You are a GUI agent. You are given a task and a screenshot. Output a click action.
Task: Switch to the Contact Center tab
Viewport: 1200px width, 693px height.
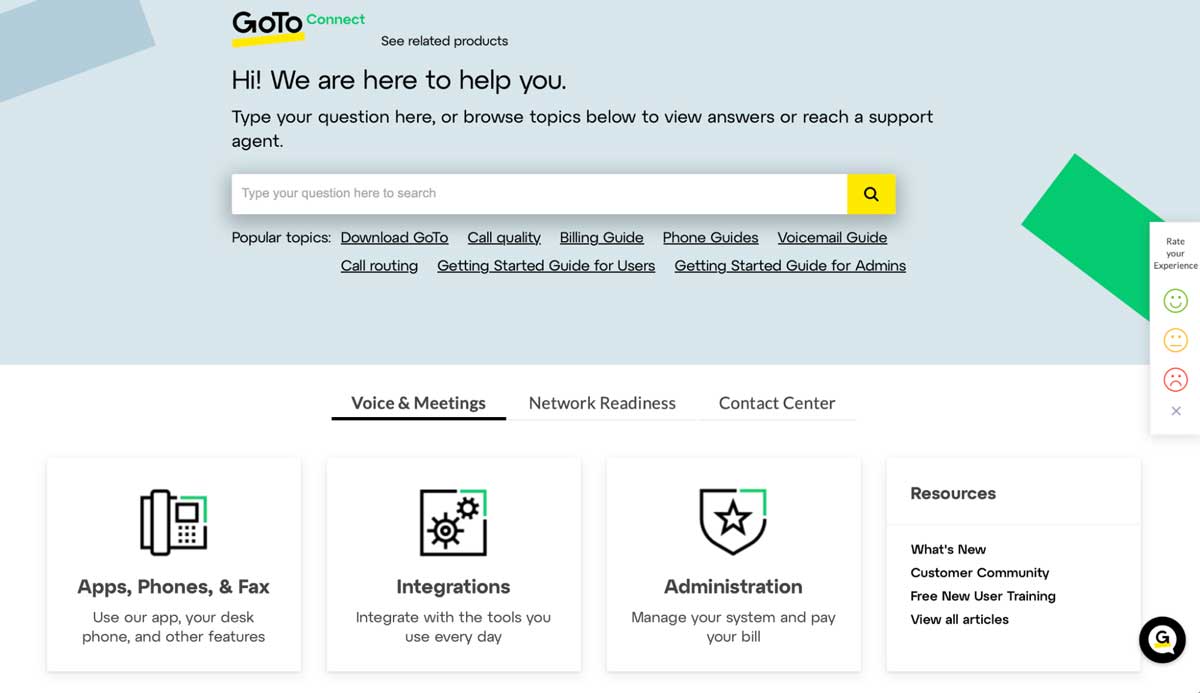coord(776,403)
